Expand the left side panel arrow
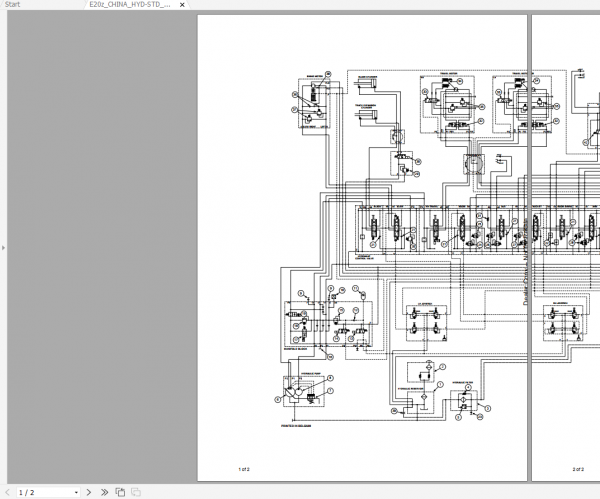 tap(3, 248)
